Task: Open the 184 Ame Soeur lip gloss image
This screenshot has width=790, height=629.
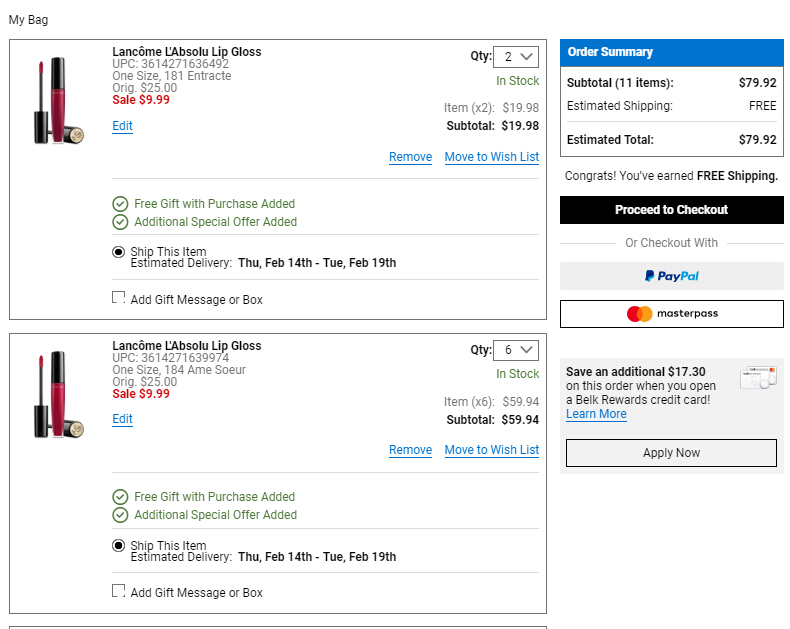Action: pos(58,394)
